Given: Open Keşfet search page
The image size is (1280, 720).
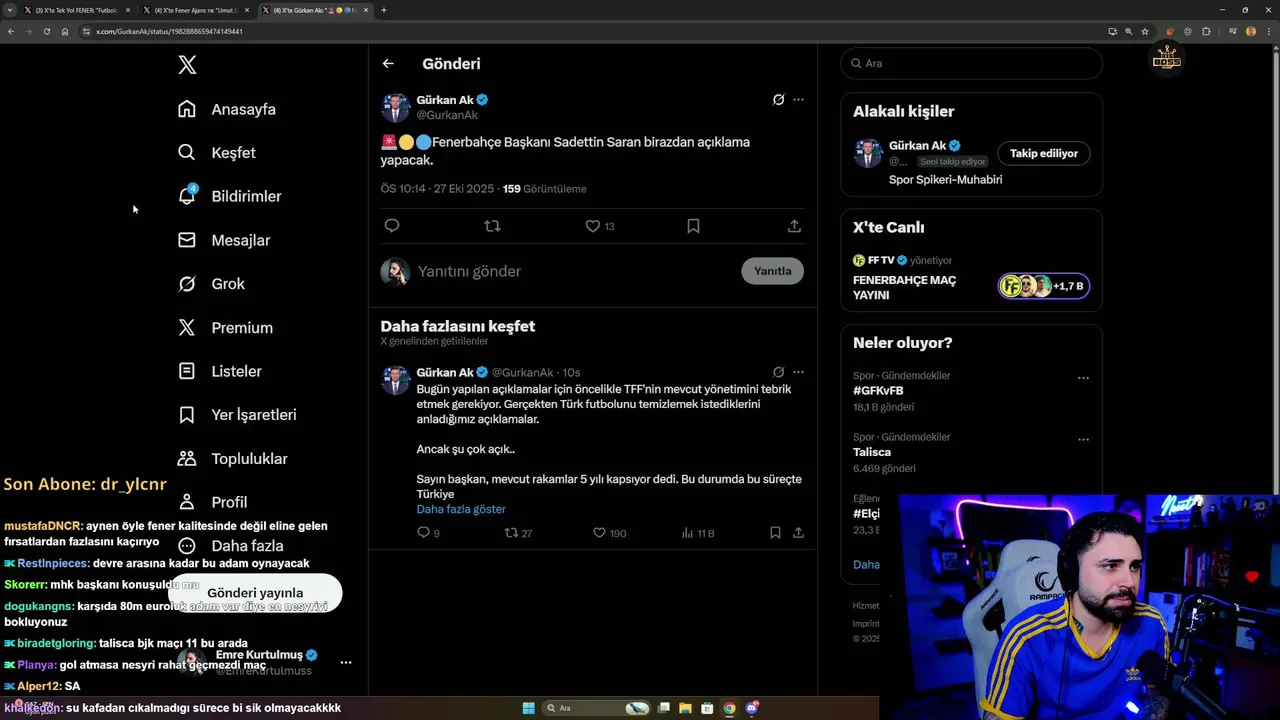Looking at the screenshot, I should (x=216, y=153).
